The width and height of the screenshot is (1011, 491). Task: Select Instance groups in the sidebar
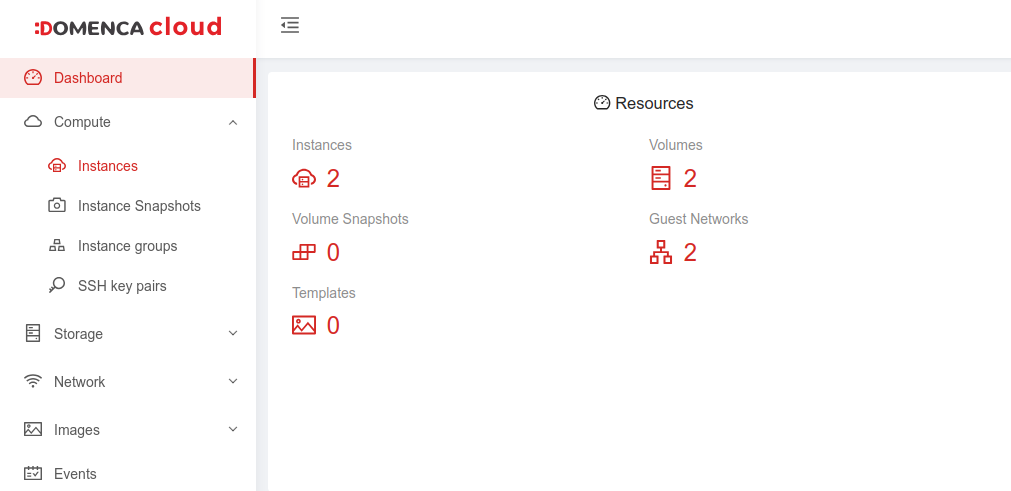(127, 246)
